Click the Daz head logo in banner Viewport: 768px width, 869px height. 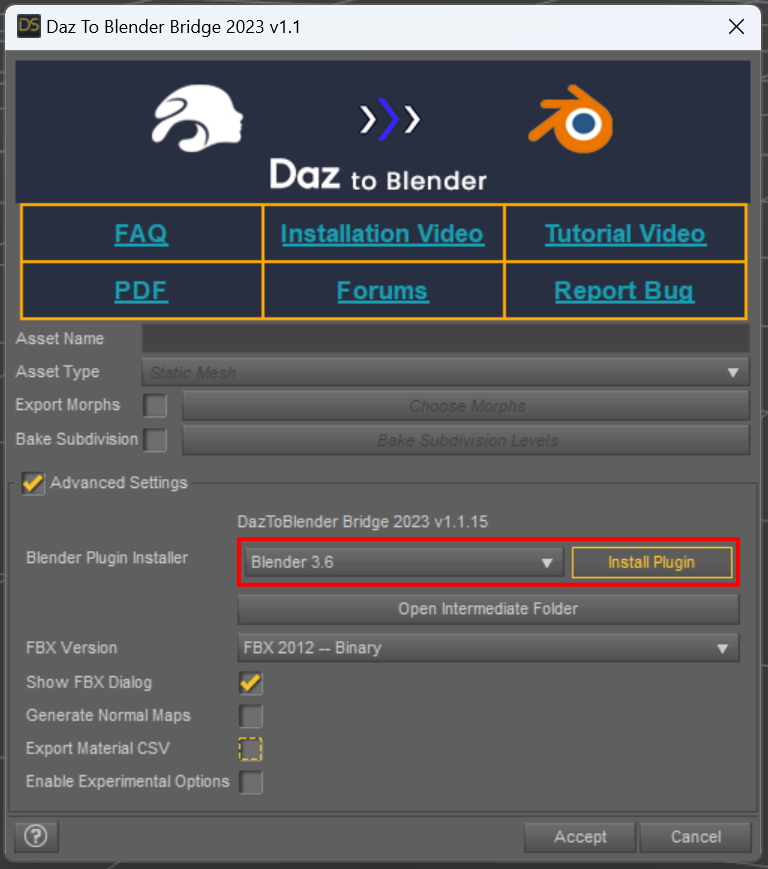(198, 118)
